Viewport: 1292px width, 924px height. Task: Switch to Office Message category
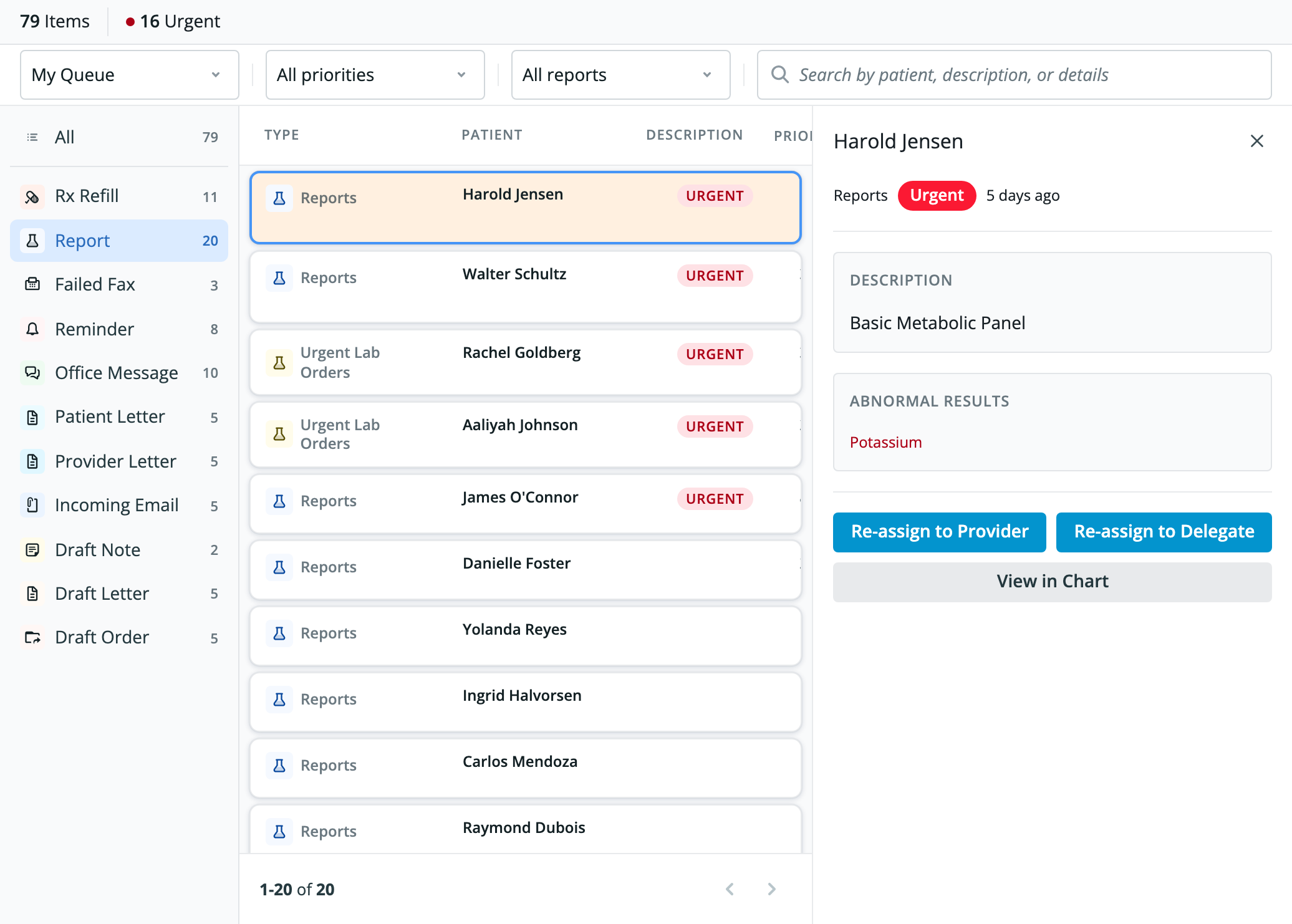click(x=119, y=373)
